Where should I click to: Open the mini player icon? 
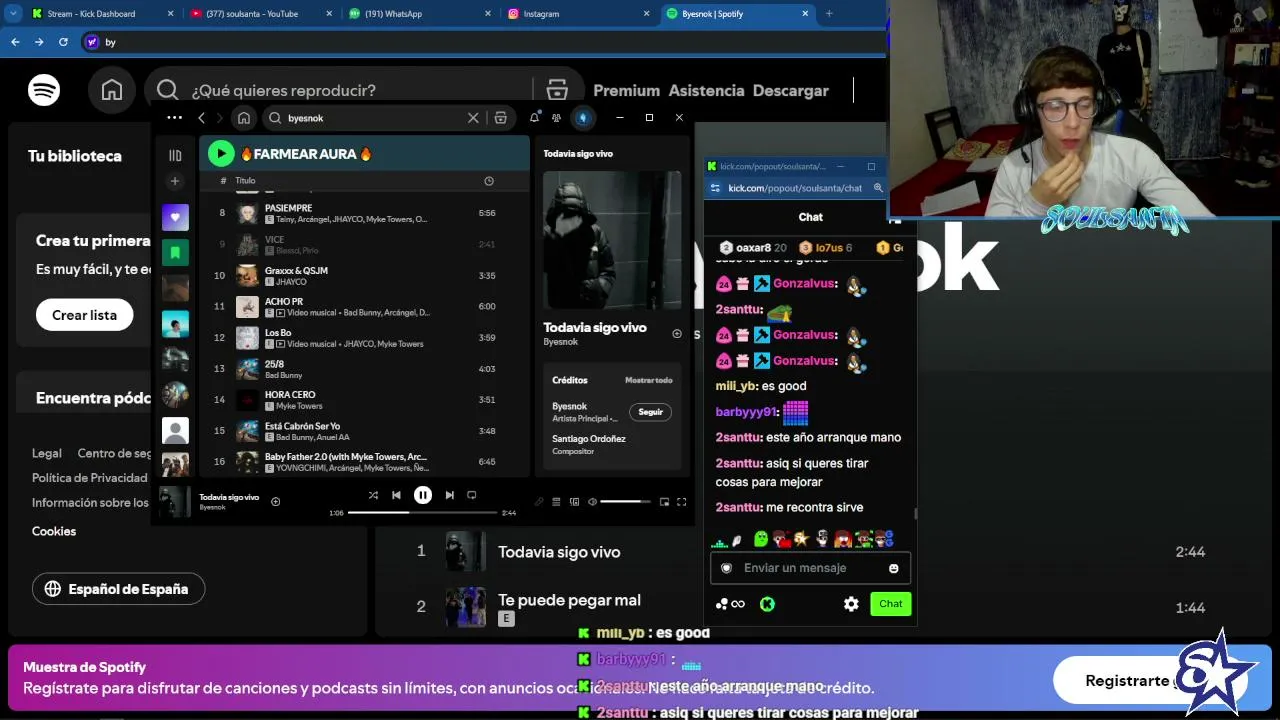coord(664,502)
